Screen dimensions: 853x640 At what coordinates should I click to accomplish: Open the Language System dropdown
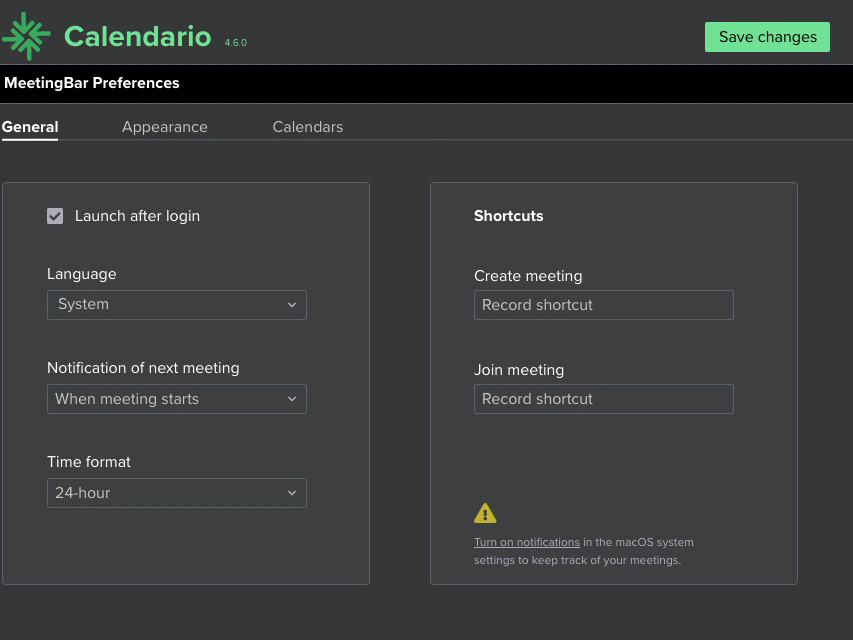point(177,305)
